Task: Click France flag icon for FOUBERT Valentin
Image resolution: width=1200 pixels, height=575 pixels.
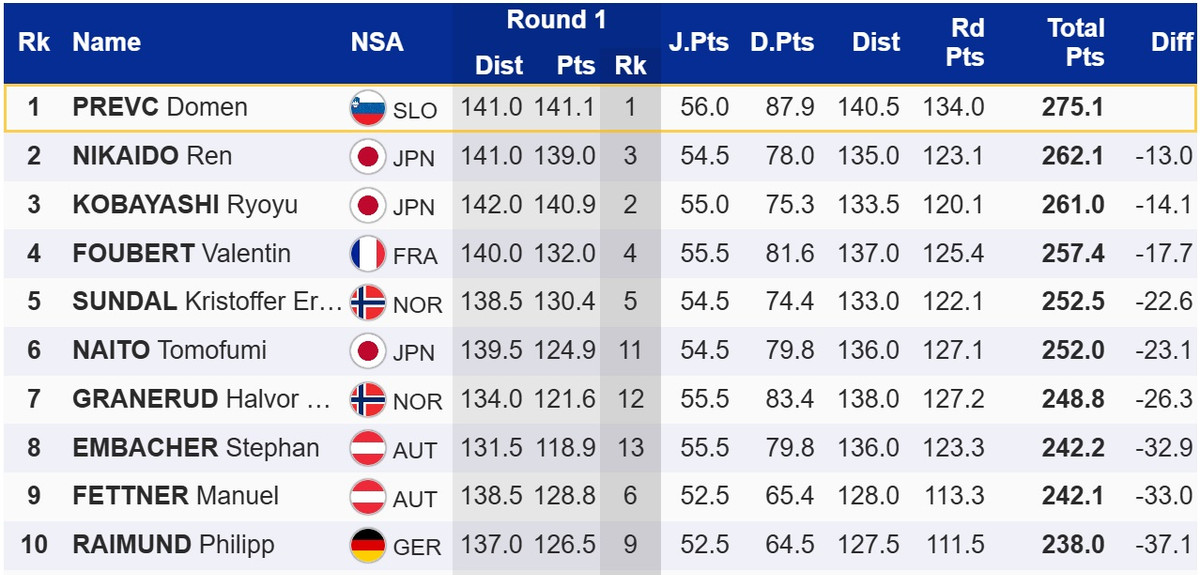Action: (x=368, y=254)
